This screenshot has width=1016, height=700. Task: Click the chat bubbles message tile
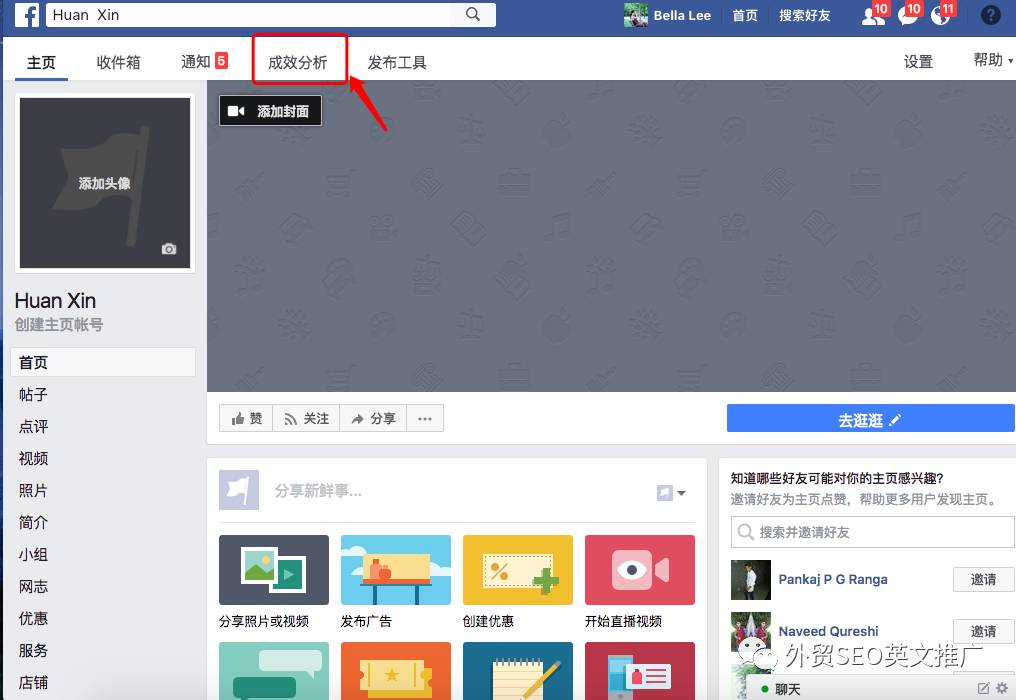(273, 671)
